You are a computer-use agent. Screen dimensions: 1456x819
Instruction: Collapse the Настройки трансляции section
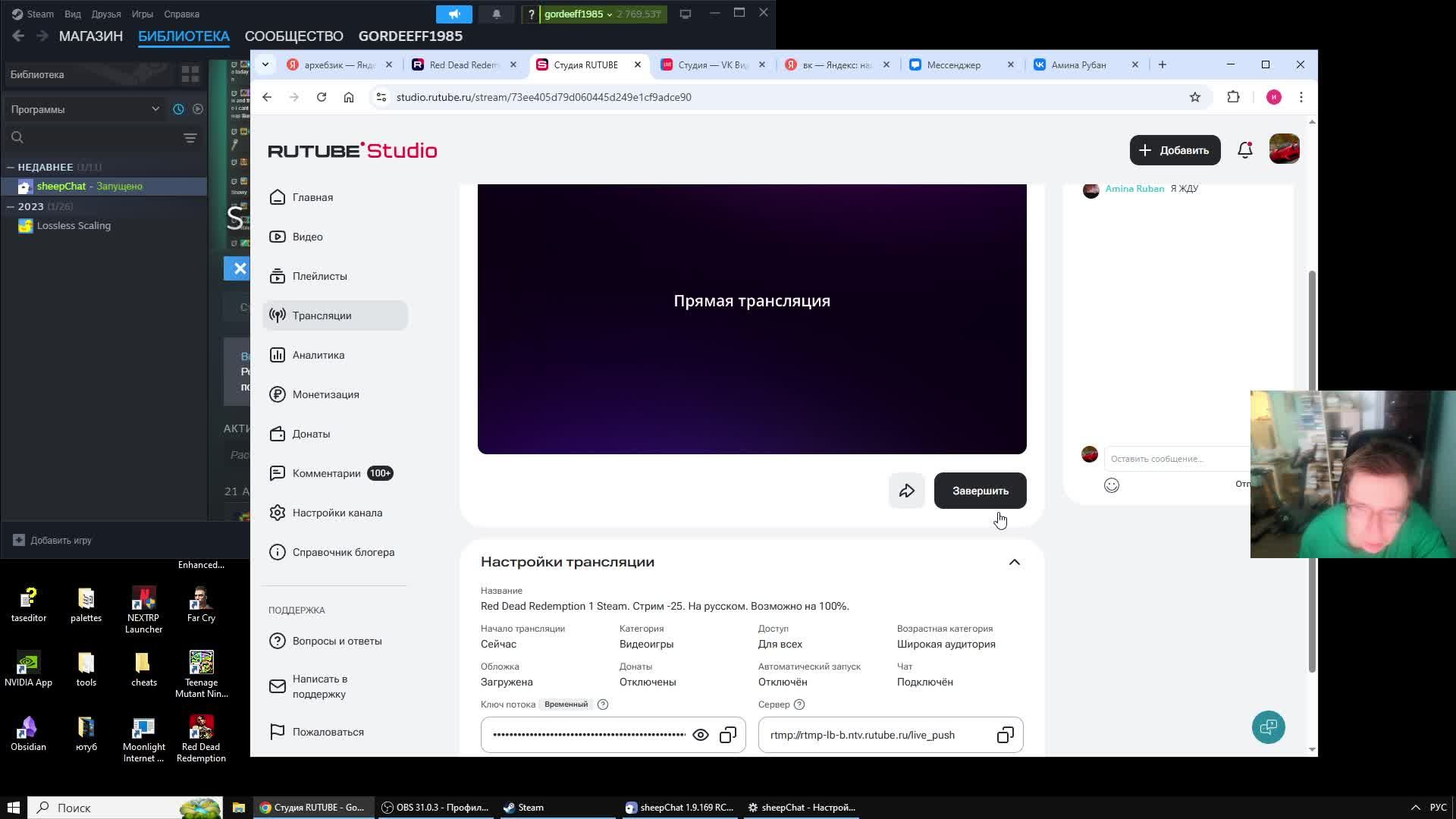pos(1014,562)
